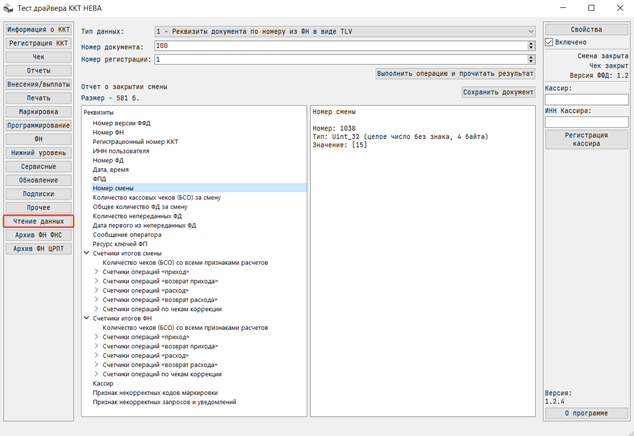The width and height of the screenshot is (634, 436).
Task: Click the «ИНН Кассира» text field
Action: coord(586,122)
